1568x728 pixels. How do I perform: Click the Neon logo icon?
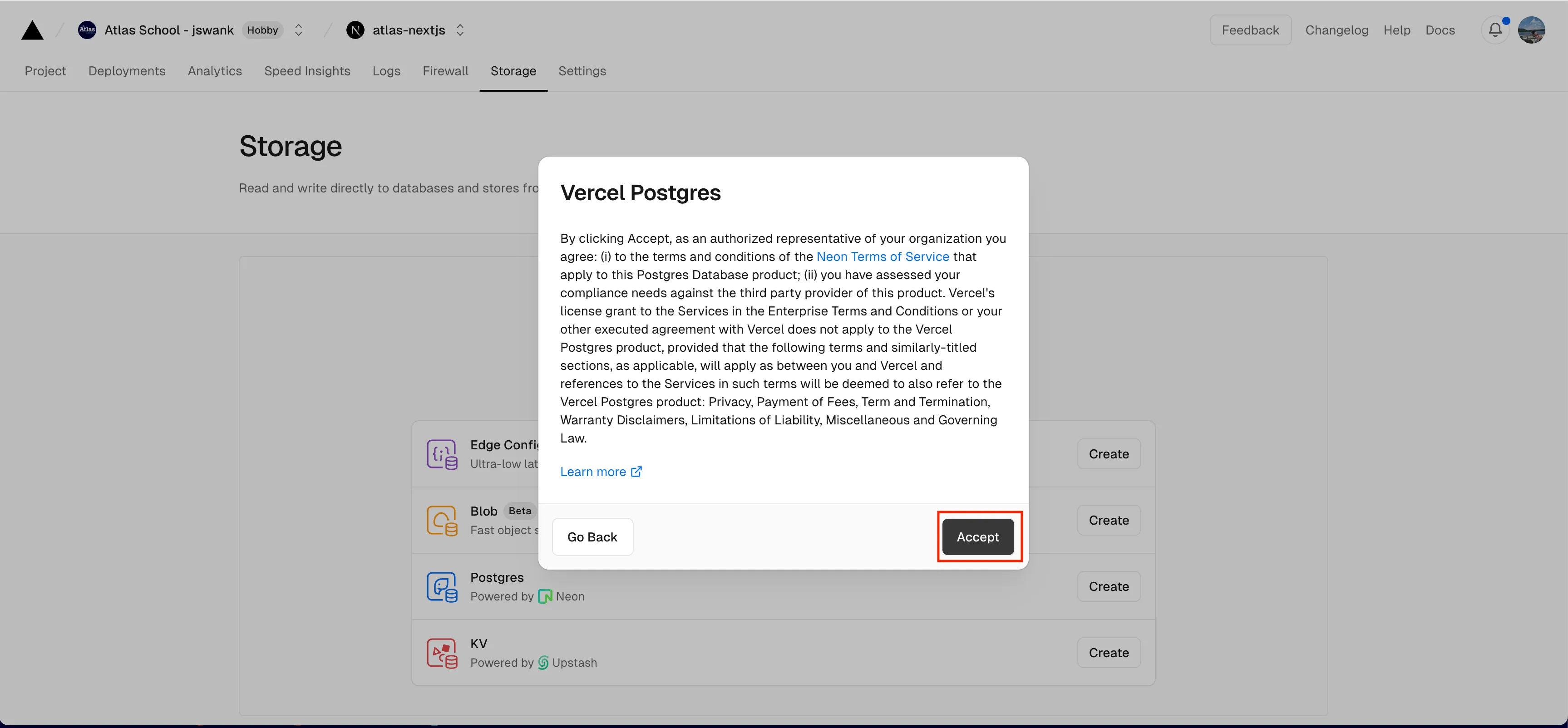point(545,596)
